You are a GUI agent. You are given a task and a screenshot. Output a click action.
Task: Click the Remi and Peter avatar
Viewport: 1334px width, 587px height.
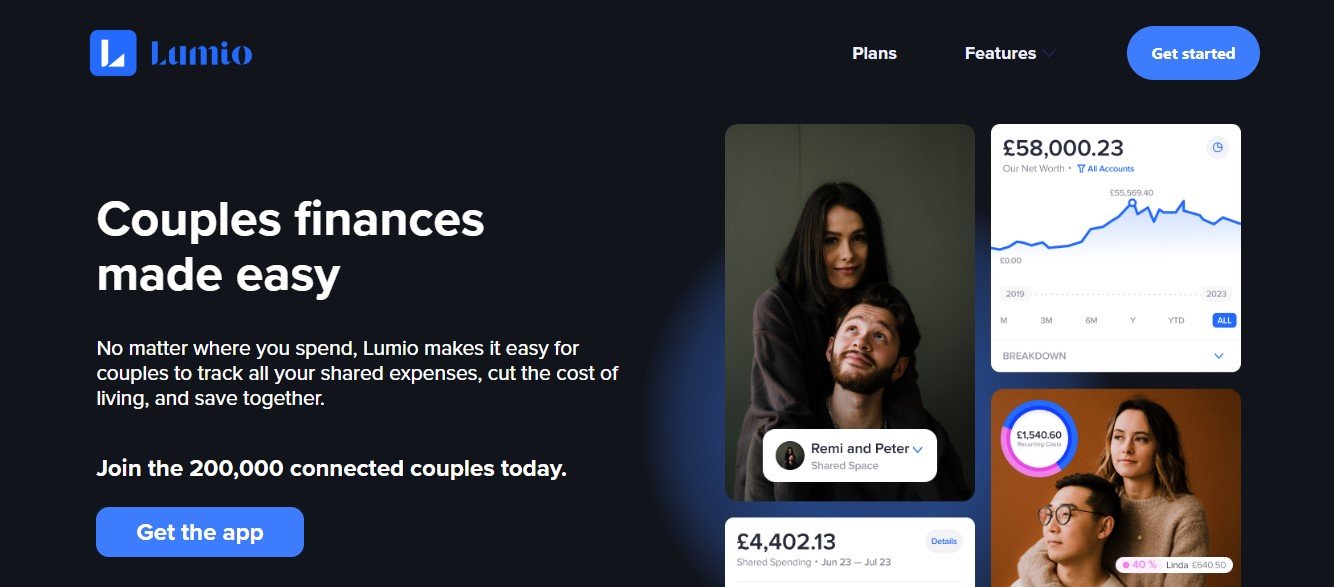pyautogui.click(x=790, y=456)
